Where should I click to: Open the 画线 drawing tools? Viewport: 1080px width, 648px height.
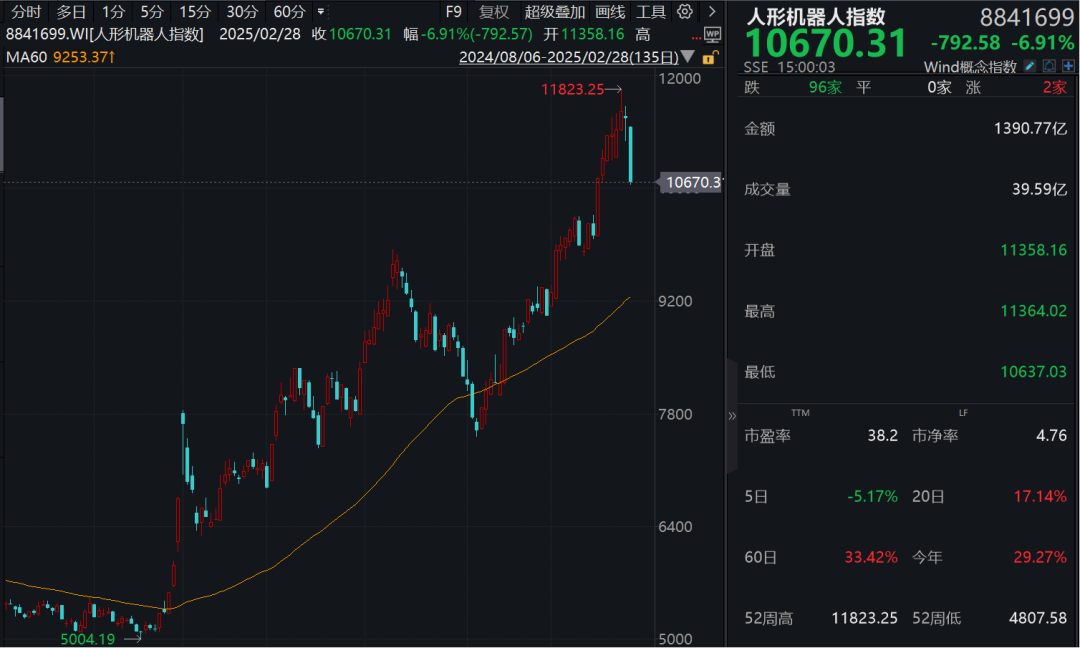(610, 12)
